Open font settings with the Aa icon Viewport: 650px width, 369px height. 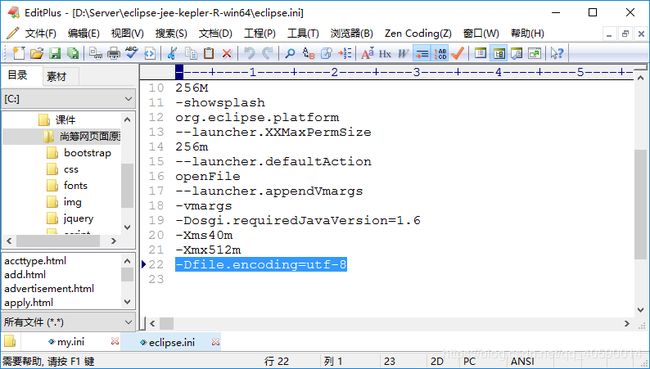pyautogui.click(x=367, y=53)
